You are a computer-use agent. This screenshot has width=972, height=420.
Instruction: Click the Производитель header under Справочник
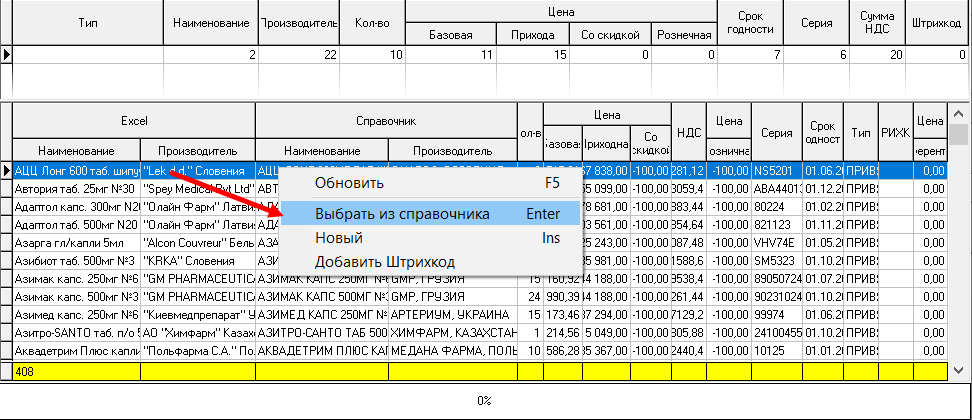click(453, 151)
